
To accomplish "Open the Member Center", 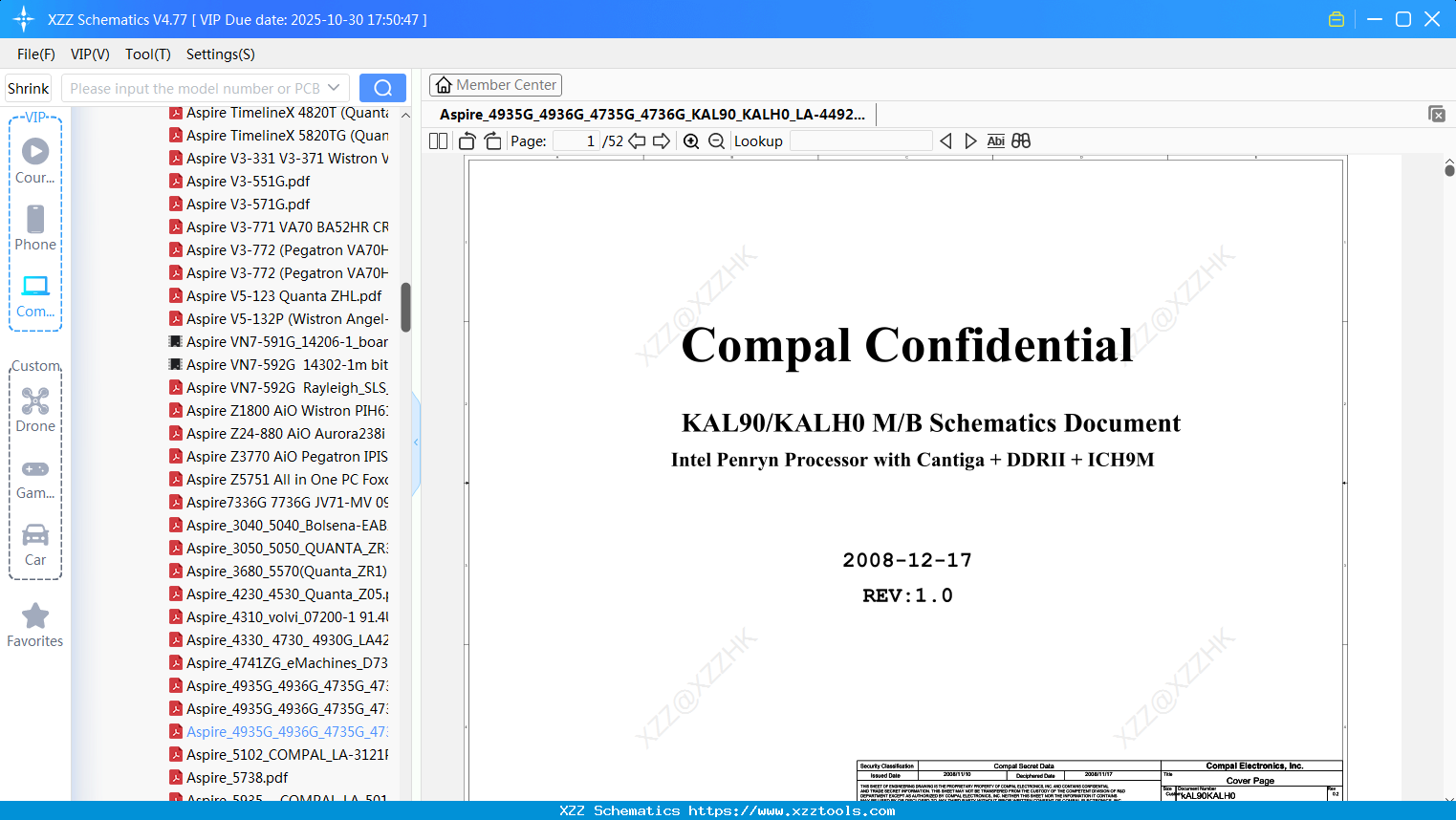I will click(x=495, y=85).
